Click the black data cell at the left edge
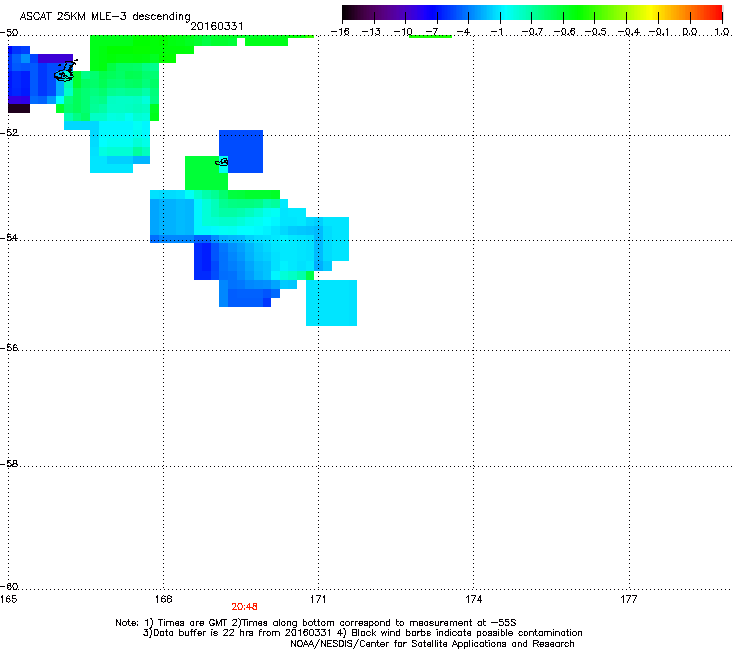Viewport: 740px width, 650px height. (19, 108)
